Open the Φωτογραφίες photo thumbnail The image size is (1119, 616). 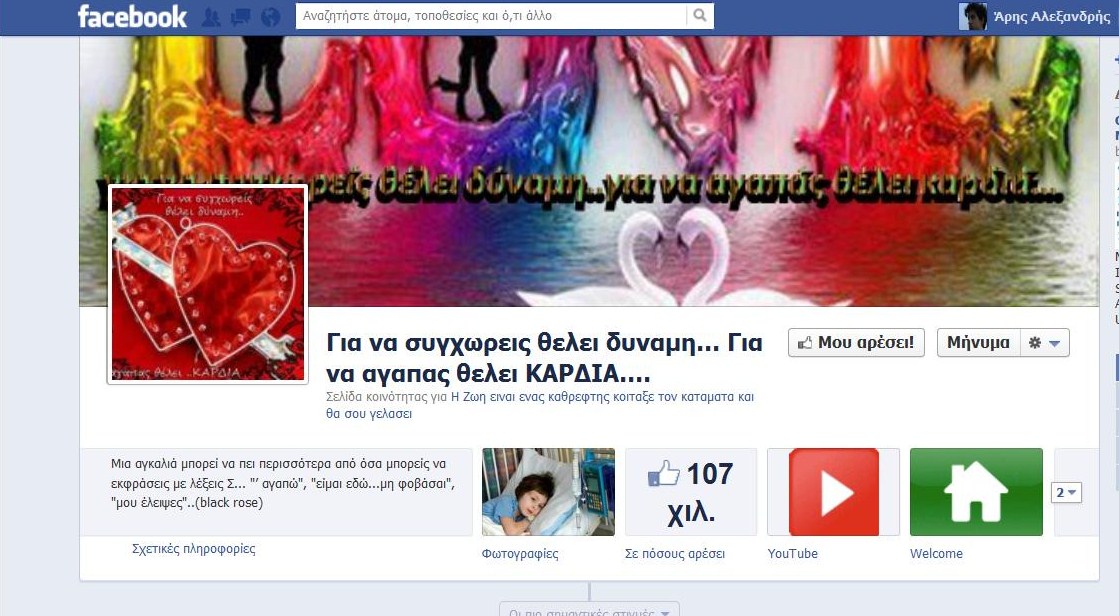pyautogui.click(x=548, y=492)
